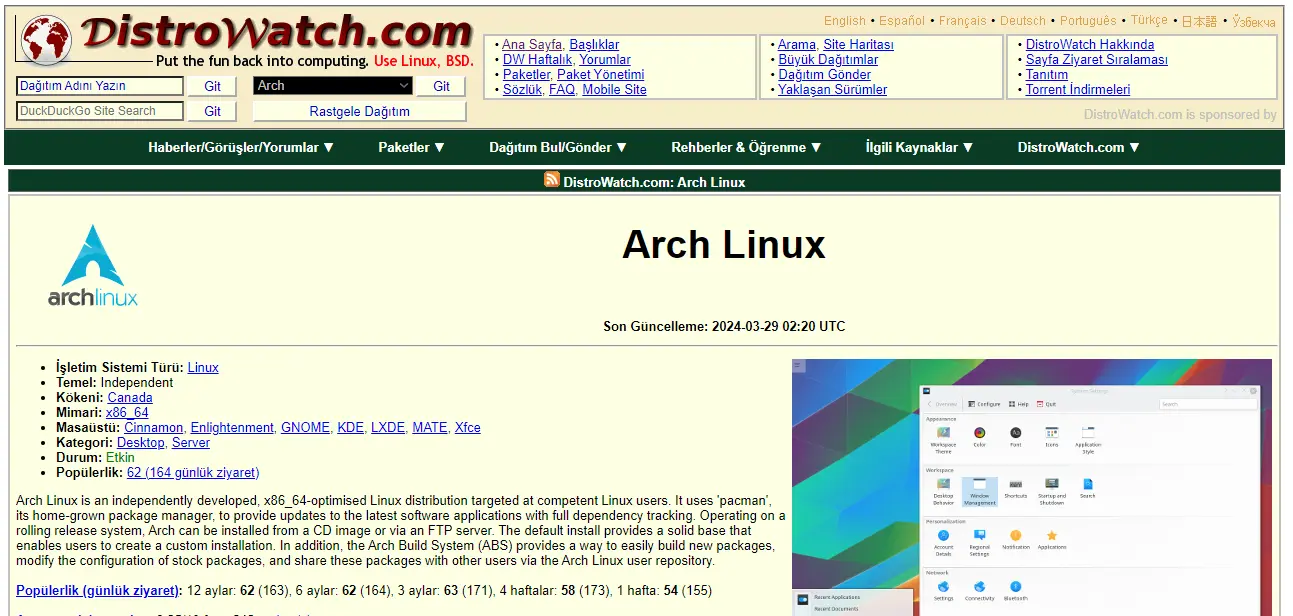Click the x86_64 architecture link

[127, 413]
